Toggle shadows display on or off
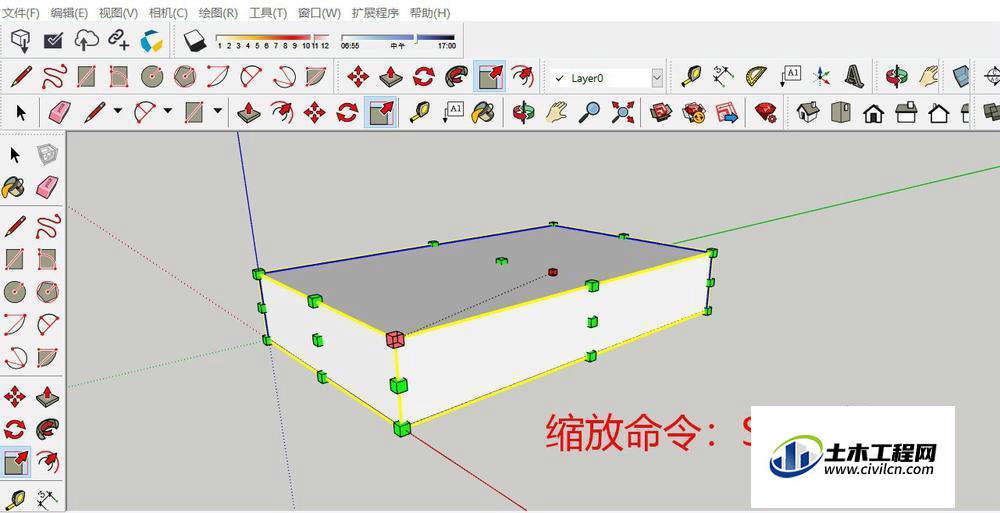 pyautogui.click(x=195, y=41)
